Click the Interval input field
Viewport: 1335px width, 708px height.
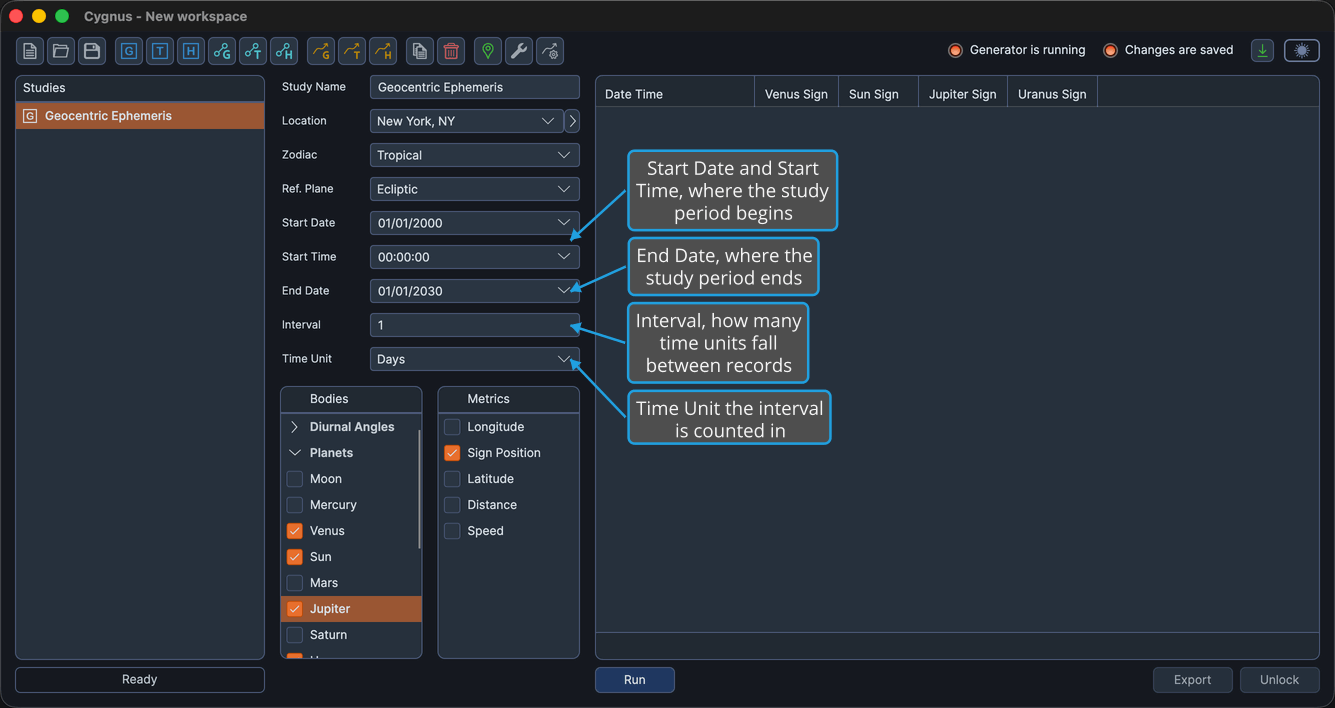pyautogui.click(x=474, y=325)
